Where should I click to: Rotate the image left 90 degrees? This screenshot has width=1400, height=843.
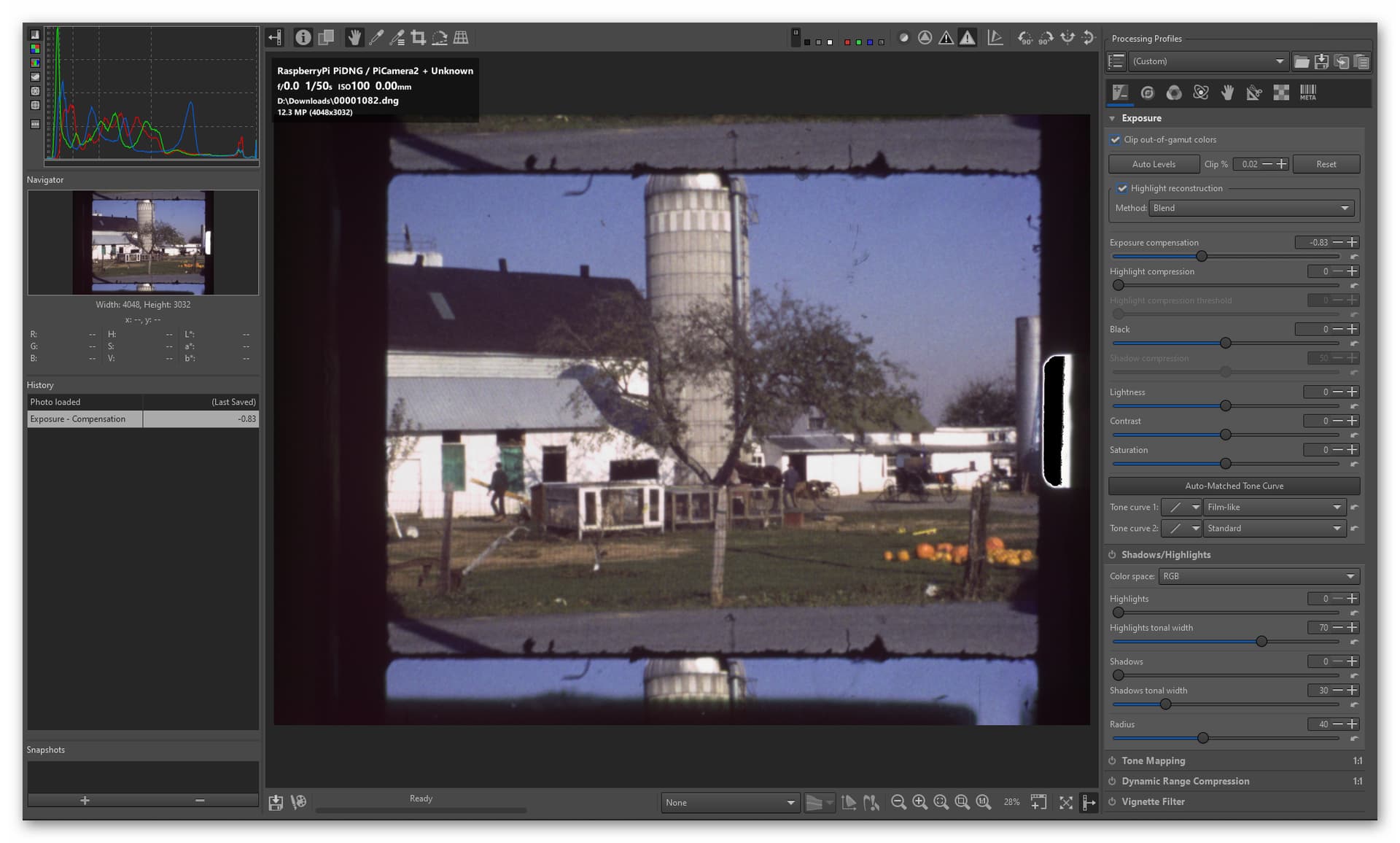click(1025, 37)
